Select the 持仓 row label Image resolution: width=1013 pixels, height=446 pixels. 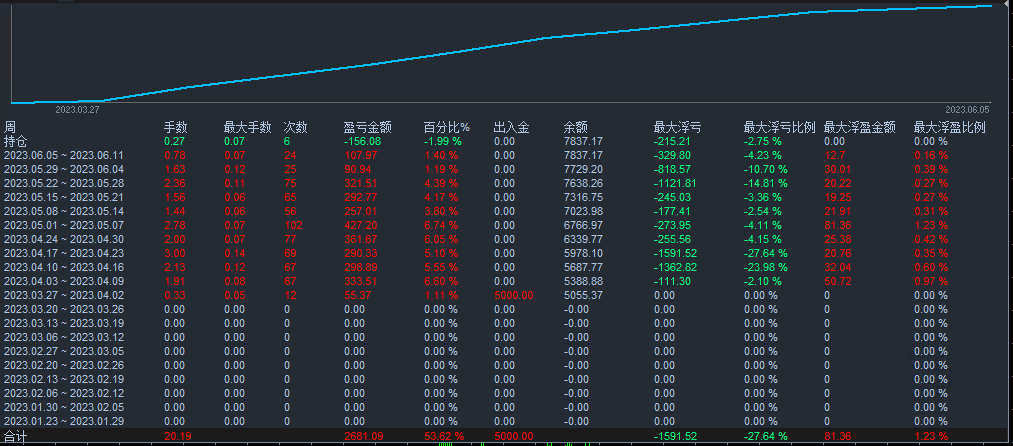(16, 141)
